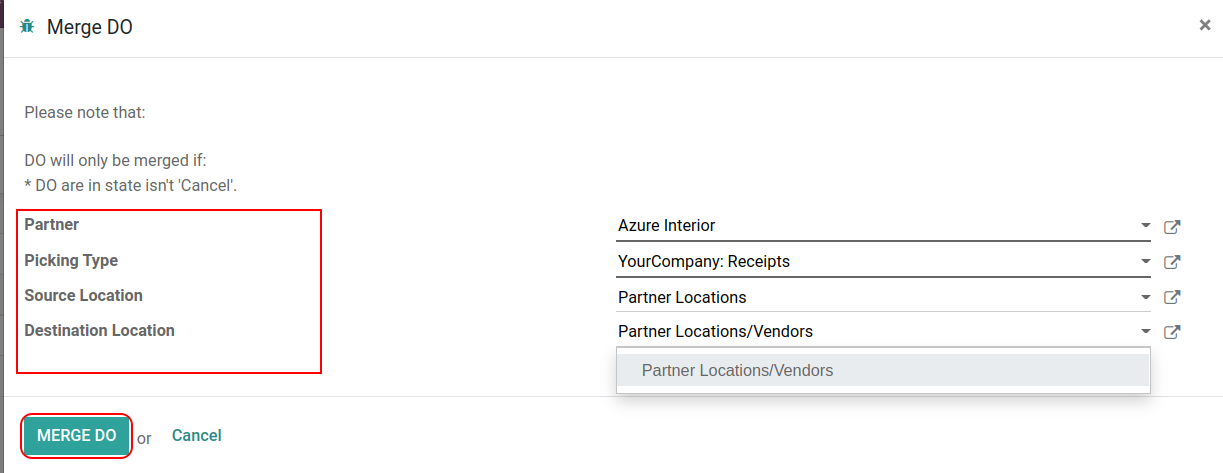Click into the Azure Interior partner field
The height and width of the screenshot is (473, 1223).
(x=870, y=226)
